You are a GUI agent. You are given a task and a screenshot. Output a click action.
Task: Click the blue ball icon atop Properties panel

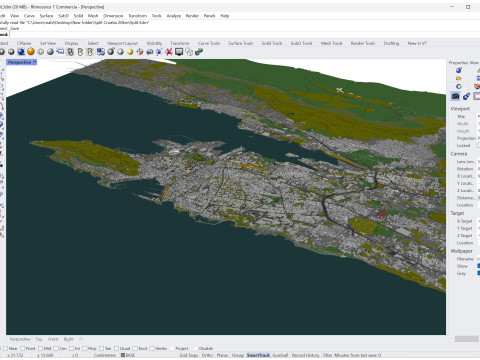[459, 70]
